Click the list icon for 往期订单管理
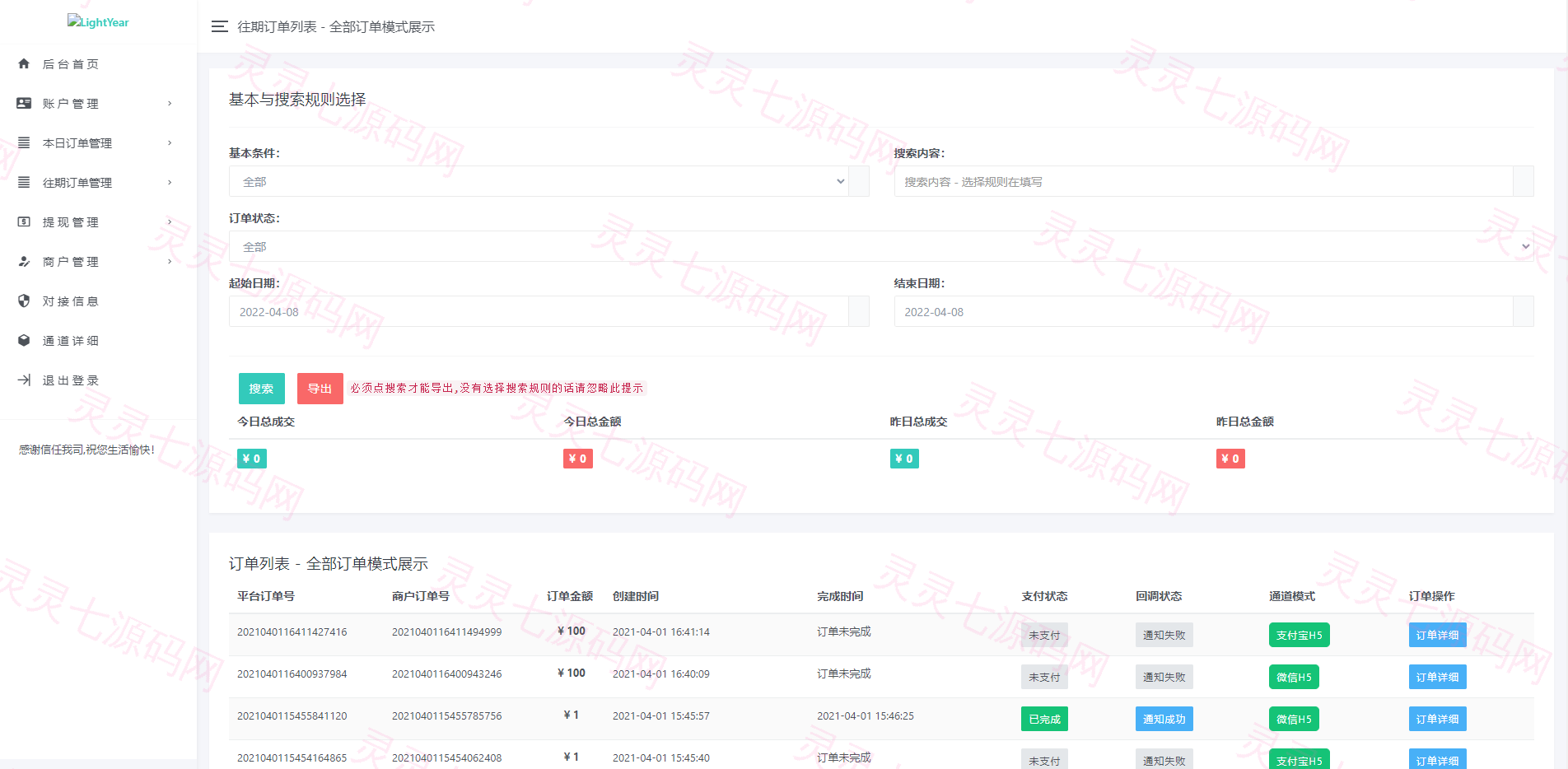The height and width of the screenshot is (769, 1568). point(24,182)
